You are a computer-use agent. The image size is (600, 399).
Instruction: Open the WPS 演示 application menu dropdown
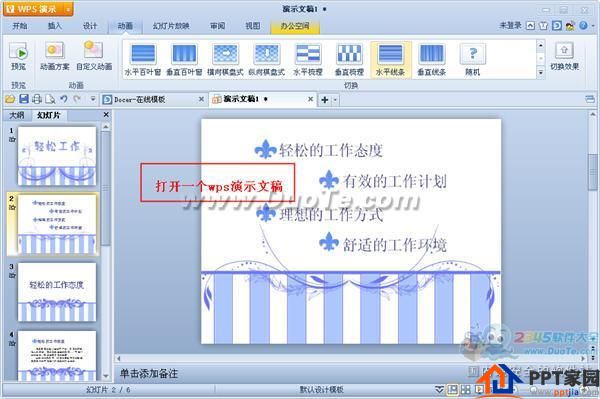coord(68,9)
